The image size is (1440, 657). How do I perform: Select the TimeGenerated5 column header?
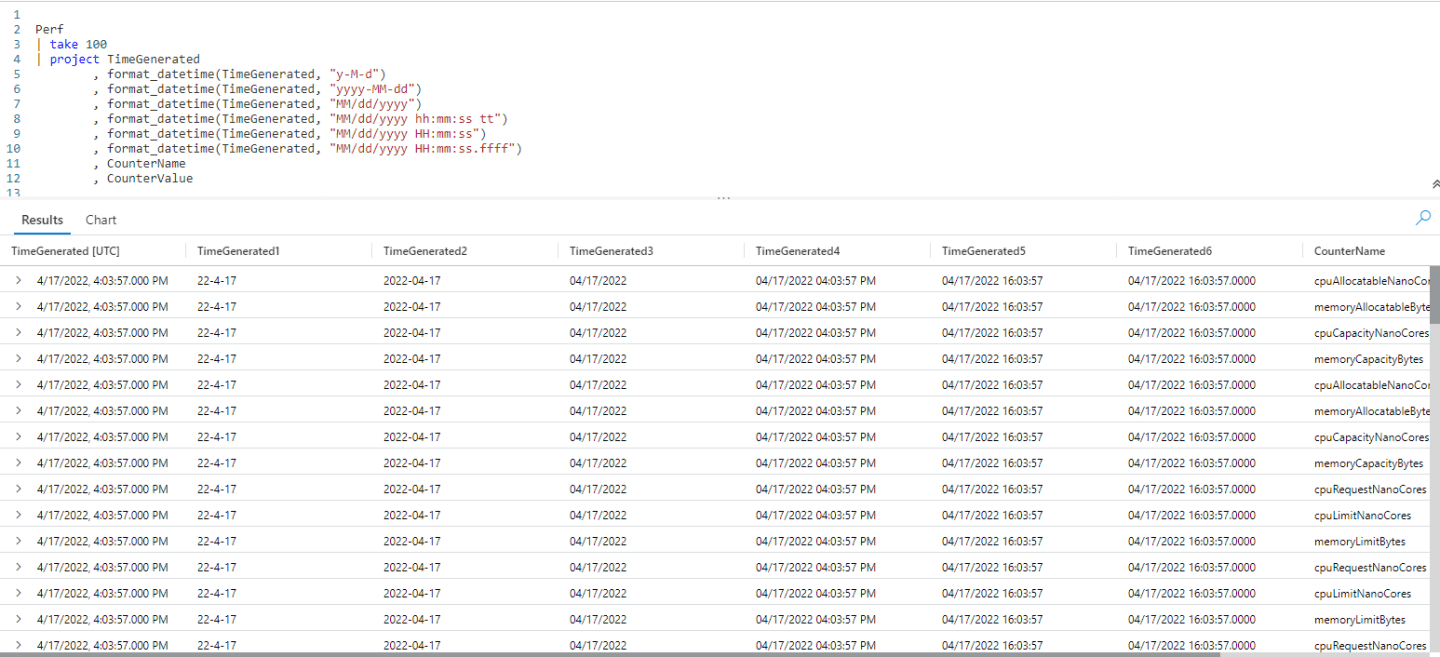[x=984, y=251]
